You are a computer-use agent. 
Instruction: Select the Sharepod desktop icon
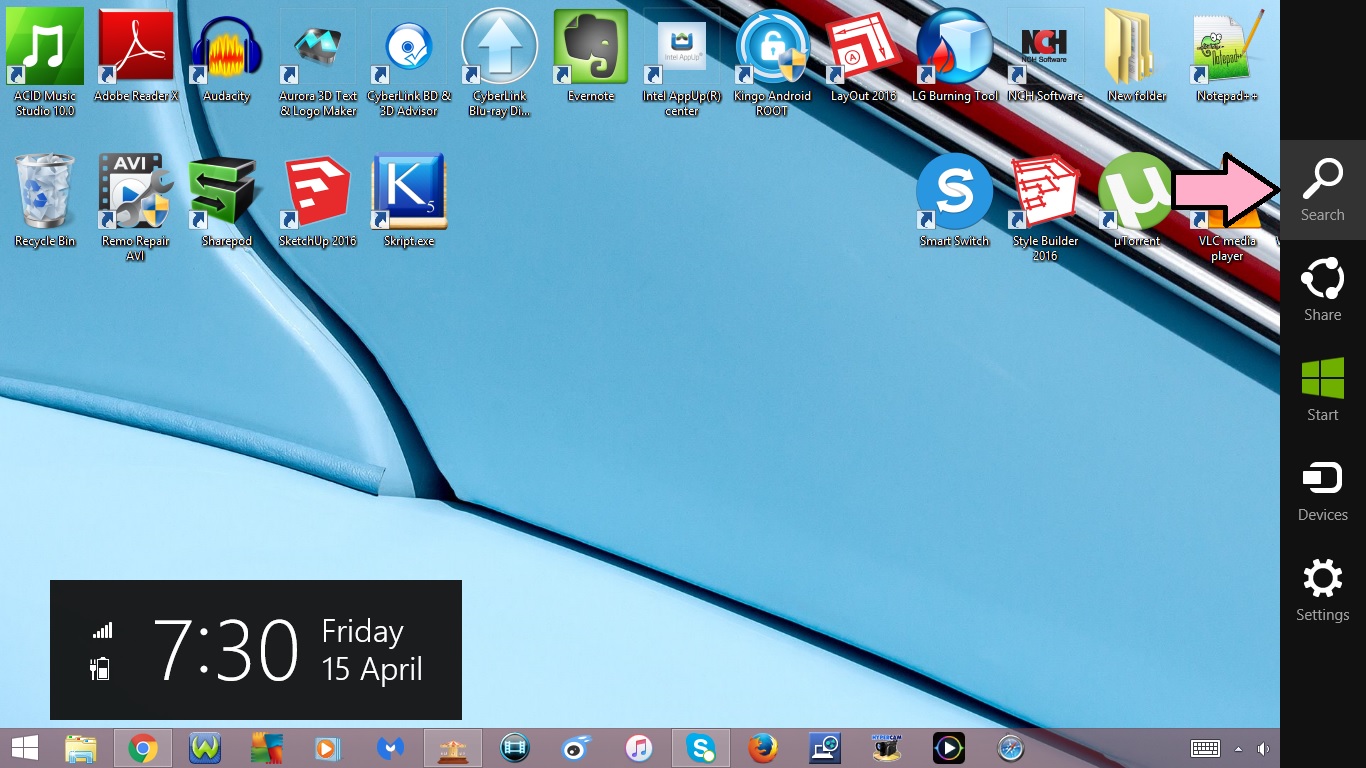[226, 201]
